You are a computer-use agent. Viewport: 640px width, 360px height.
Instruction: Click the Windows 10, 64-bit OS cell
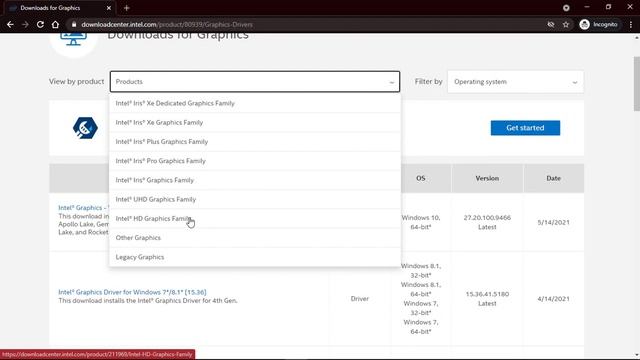(x=421, y=222)
